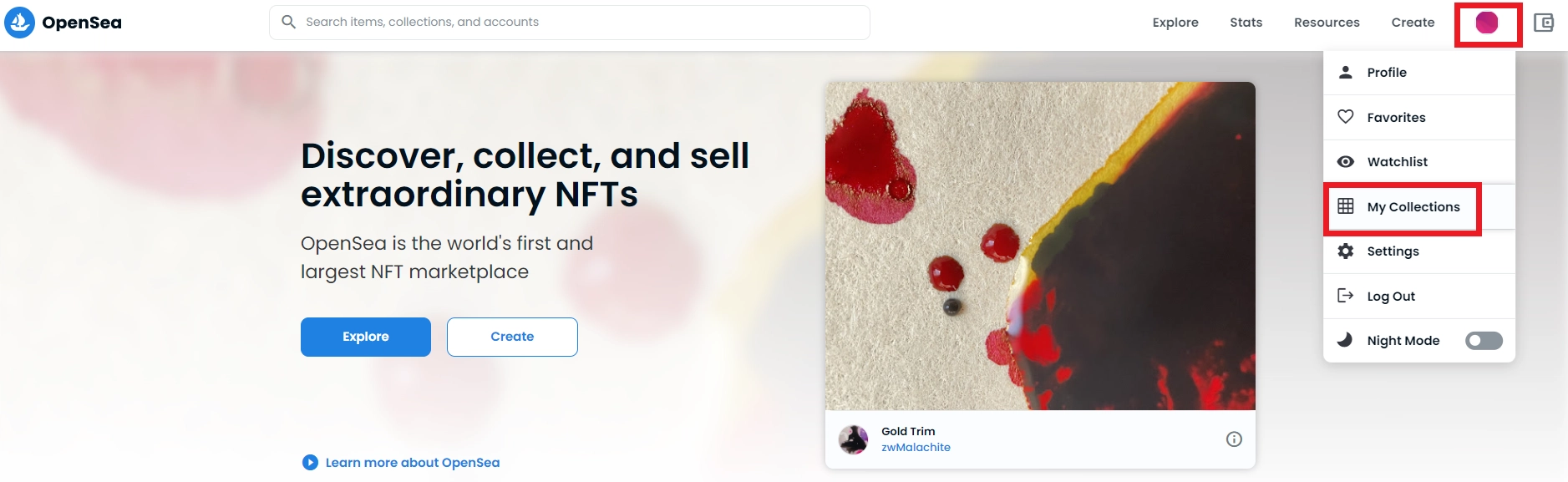Click the Log Out arrow icon
1568x482 pixels.
1345,296
